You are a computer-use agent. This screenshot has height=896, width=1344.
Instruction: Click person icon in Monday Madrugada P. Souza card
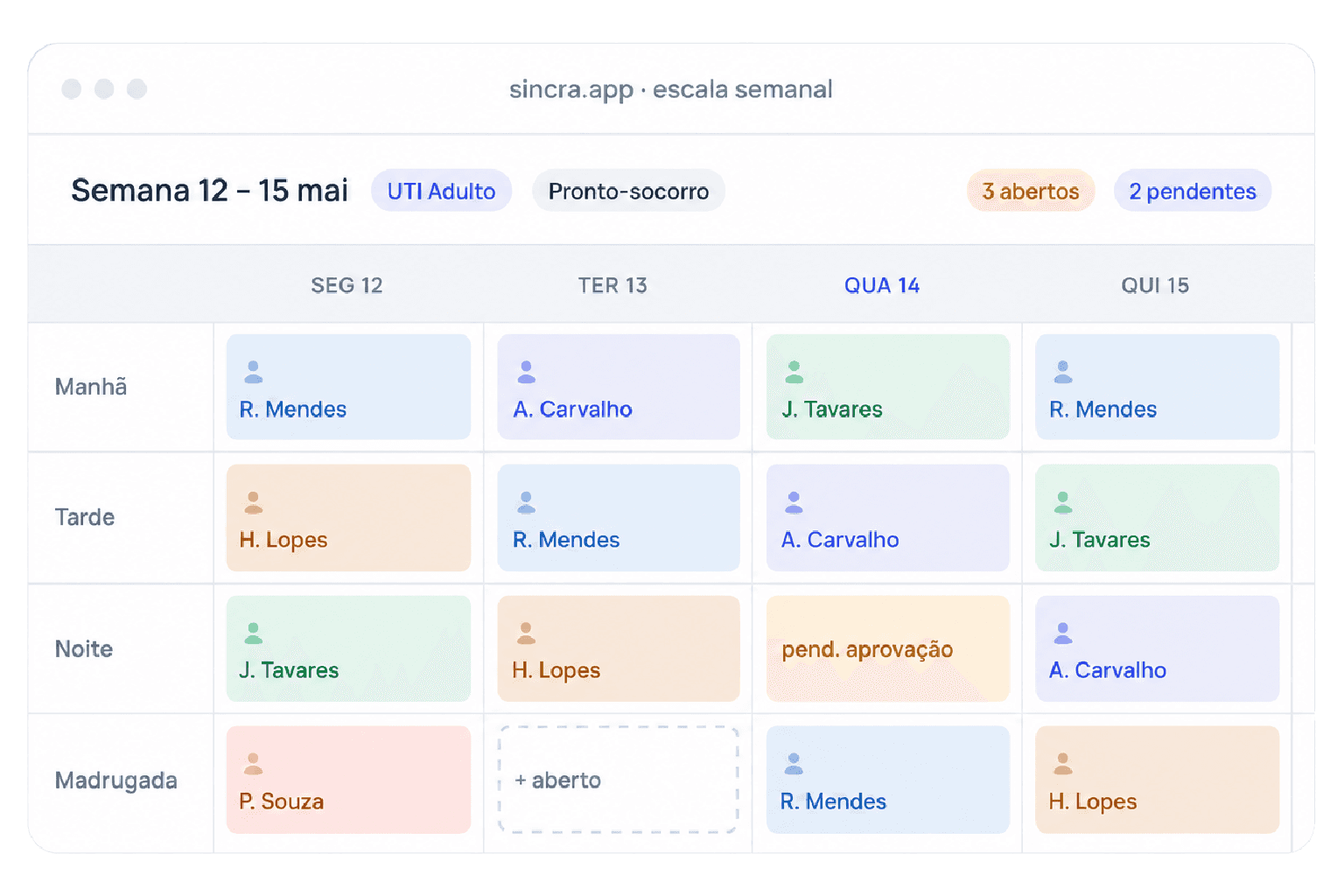(254, 764)
